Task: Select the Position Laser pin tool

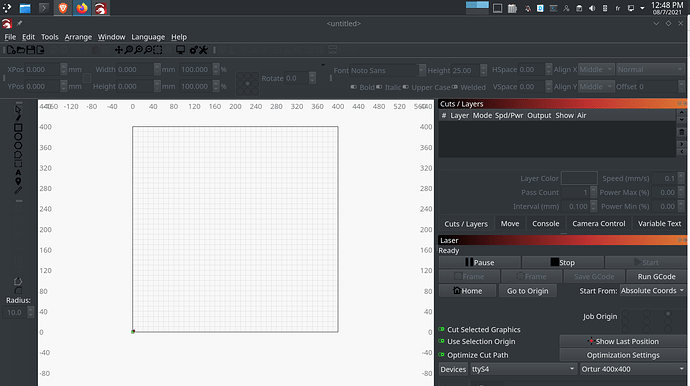Action: (x=18, y=181)
